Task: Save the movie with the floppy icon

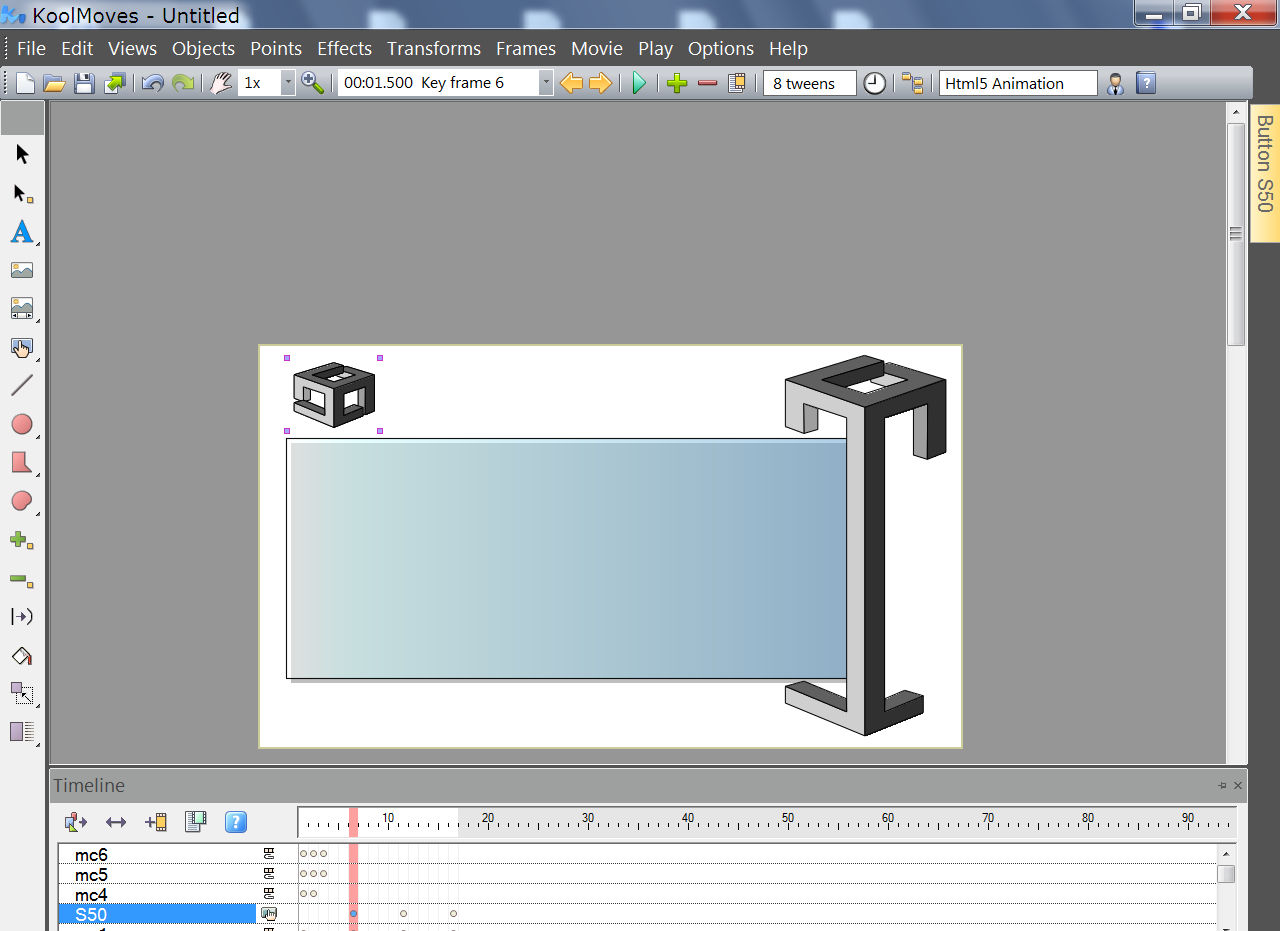Action: (84, 84)
